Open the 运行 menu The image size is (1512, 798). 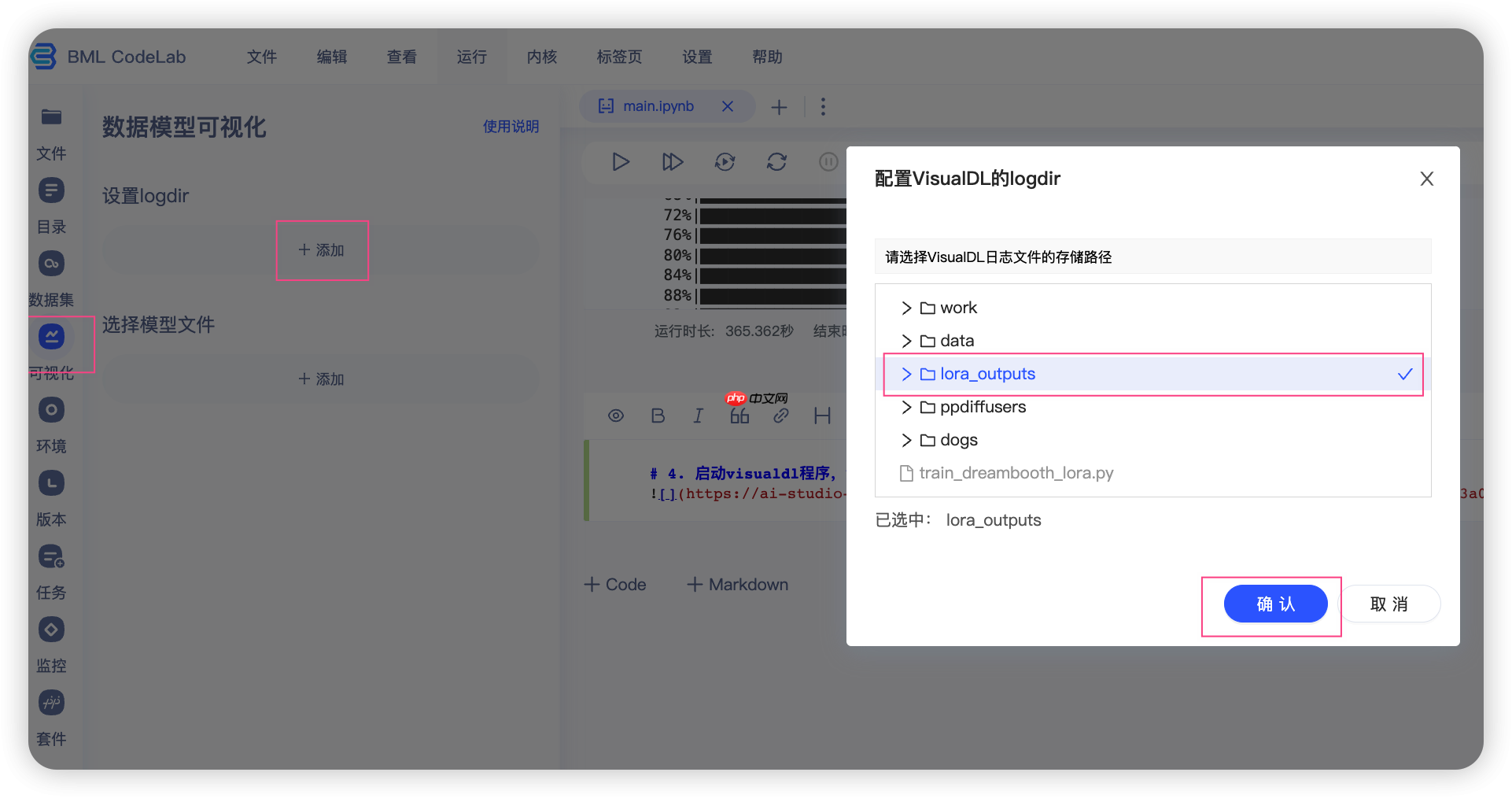click(x=471, y=57)
